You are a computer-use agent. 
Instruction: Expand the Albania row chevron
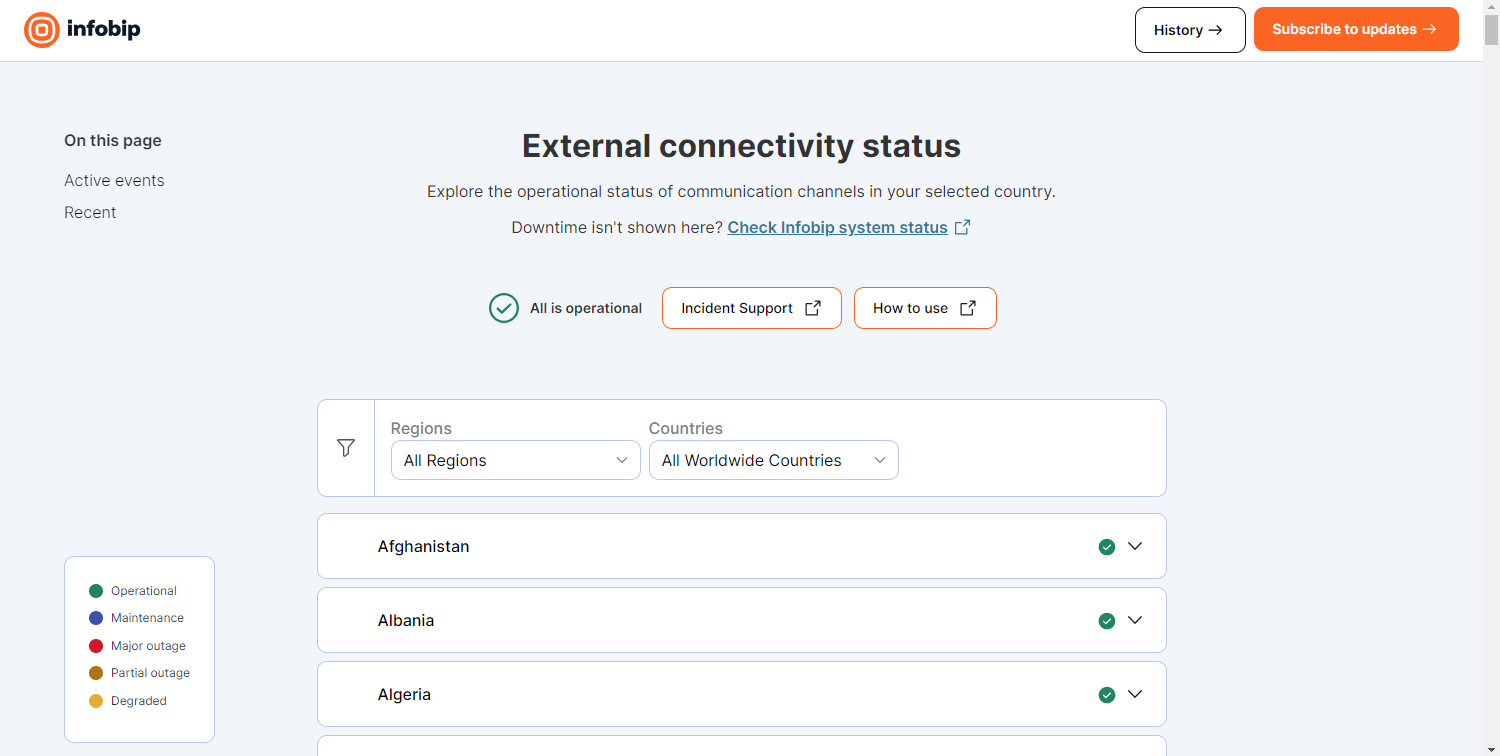coord(1135,620)
